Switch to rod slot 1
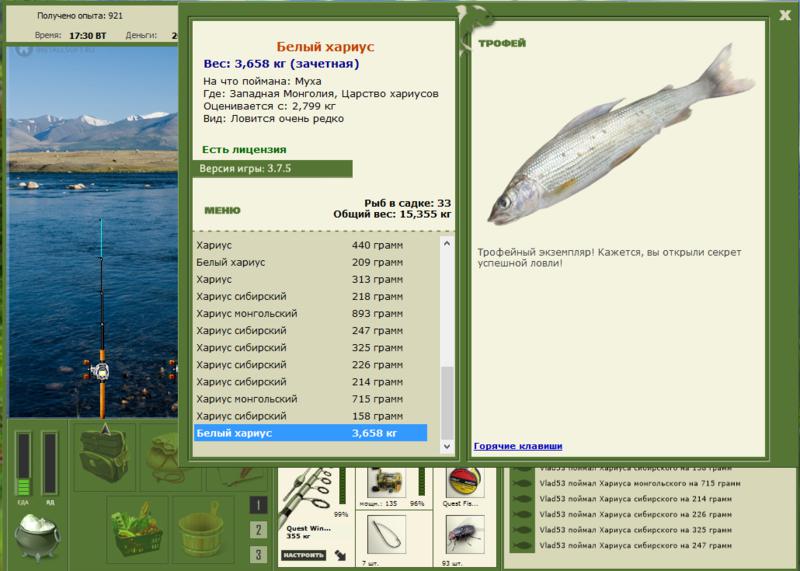This screenshot has height=571, width=800. point(258,505)
